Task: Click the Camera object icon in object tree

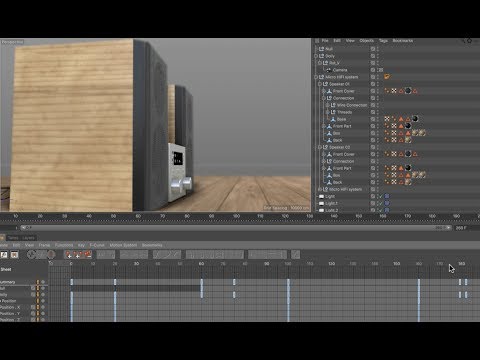Action: [329, 70]
